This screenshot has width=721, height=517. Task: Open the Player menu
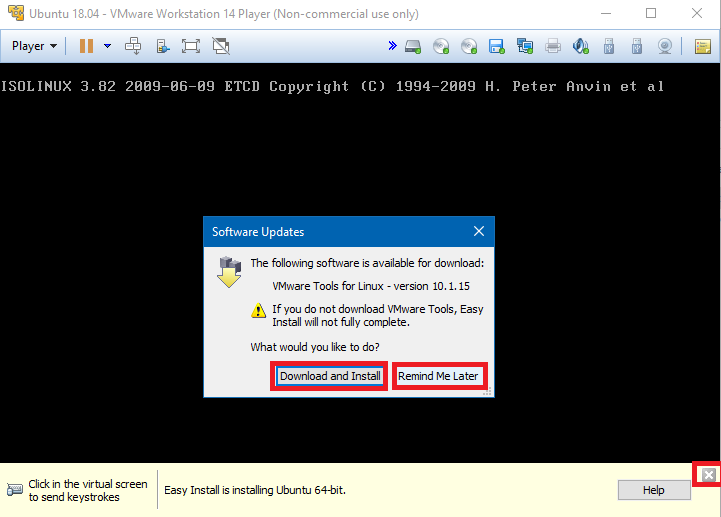[x=34, y=46]
